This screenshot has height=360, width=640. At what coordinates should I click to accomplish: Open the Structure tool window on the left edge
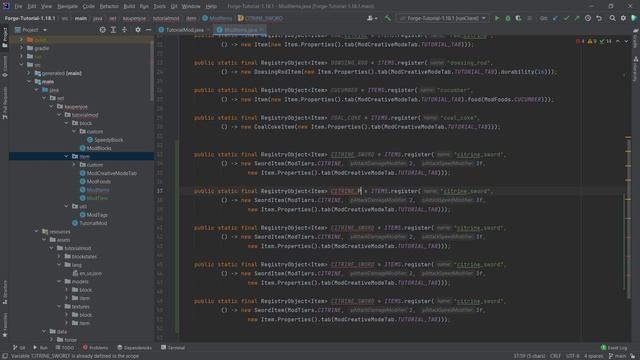(x=5, y=292)
